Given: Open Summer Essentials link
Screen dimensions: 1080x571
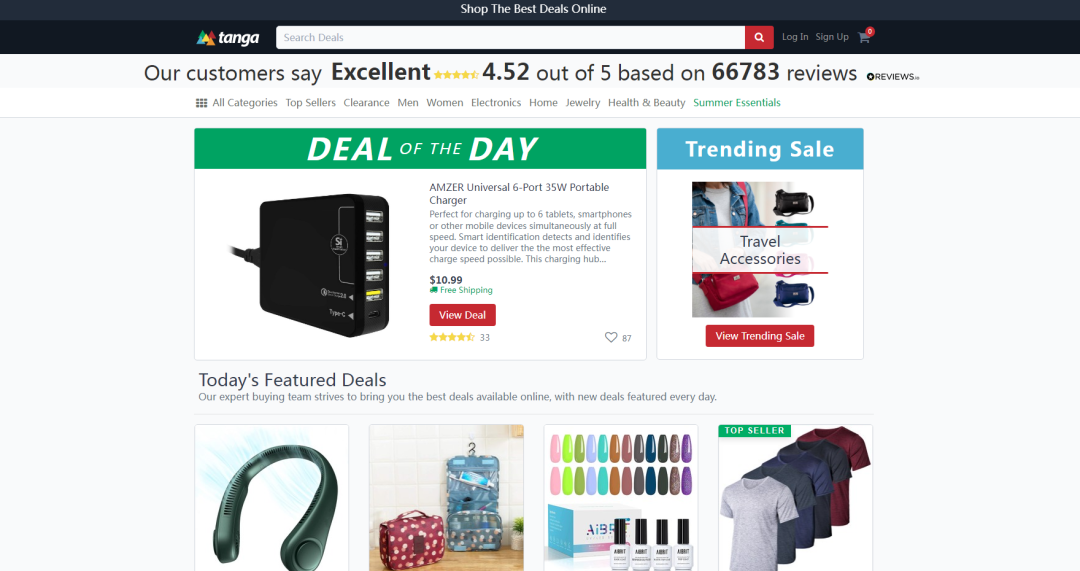Looking at the screenshot, I should click(736, 103).
